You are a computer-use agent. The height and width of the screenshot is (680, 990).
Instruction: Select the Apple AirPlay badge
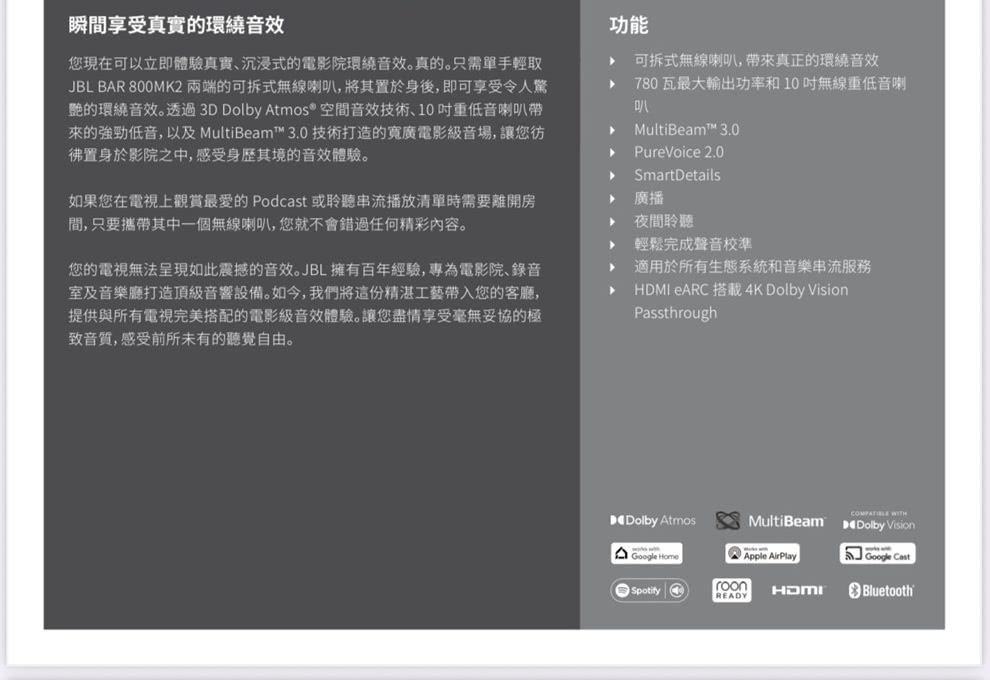[x=762, y=554]
